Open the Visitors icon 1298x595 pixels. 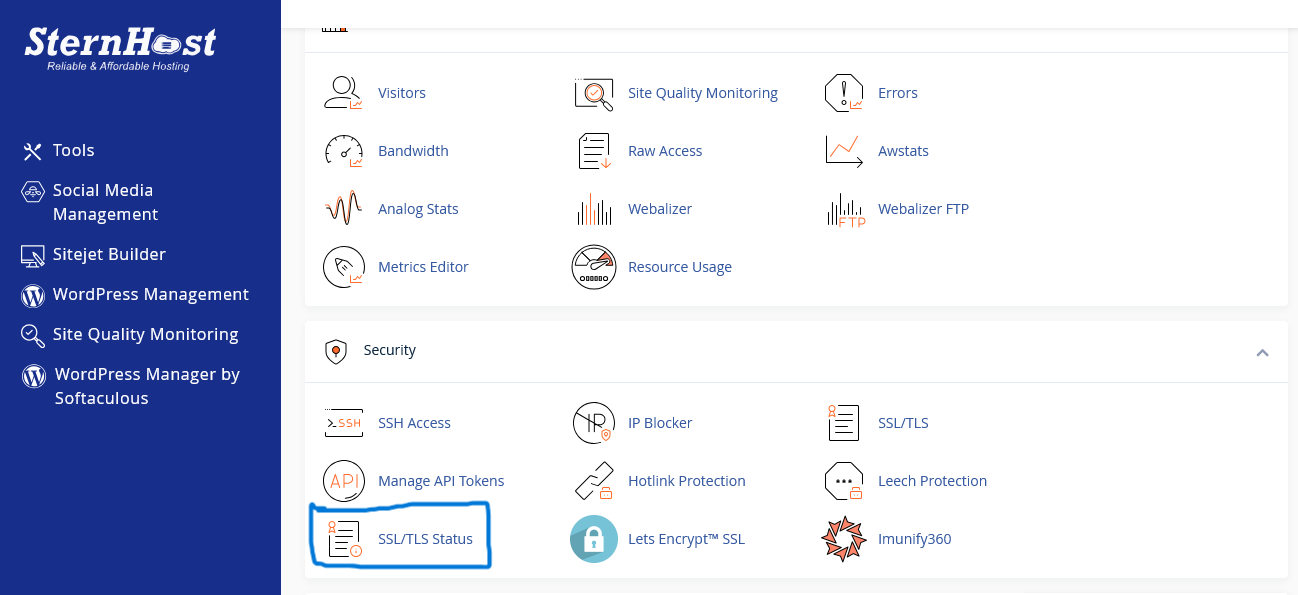click(343, 93)
